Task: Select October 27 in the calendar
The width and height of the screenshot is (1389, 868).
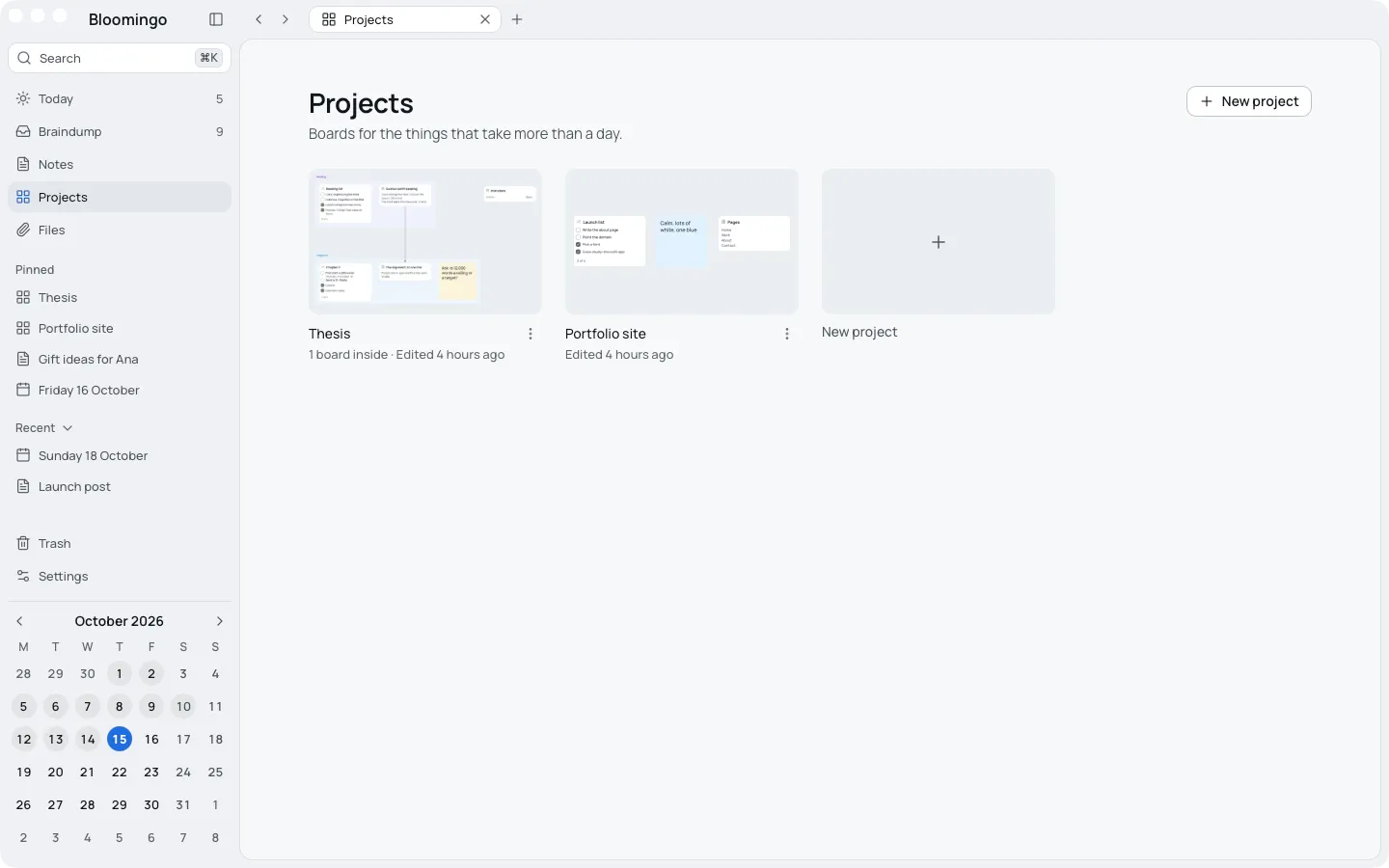Action: (56, 805)
